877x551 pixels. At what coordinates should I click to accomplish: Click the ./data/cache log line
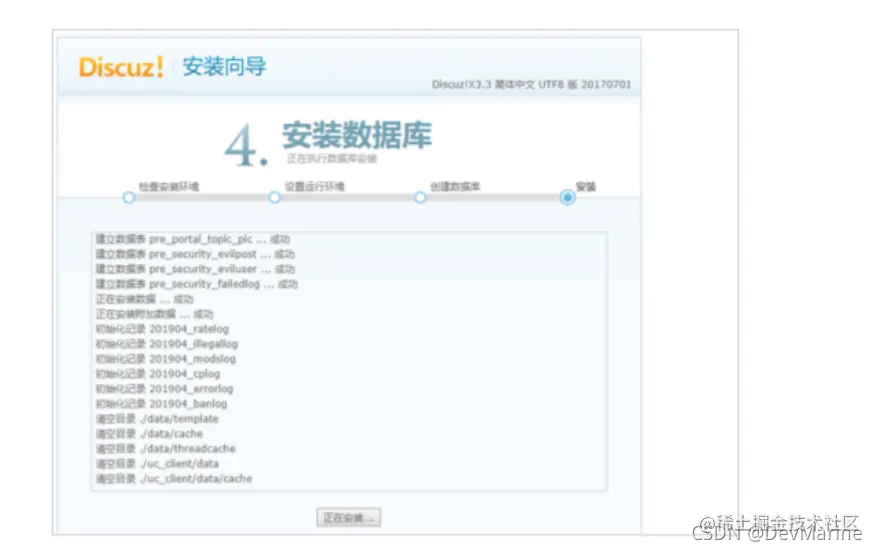[149, 434]
